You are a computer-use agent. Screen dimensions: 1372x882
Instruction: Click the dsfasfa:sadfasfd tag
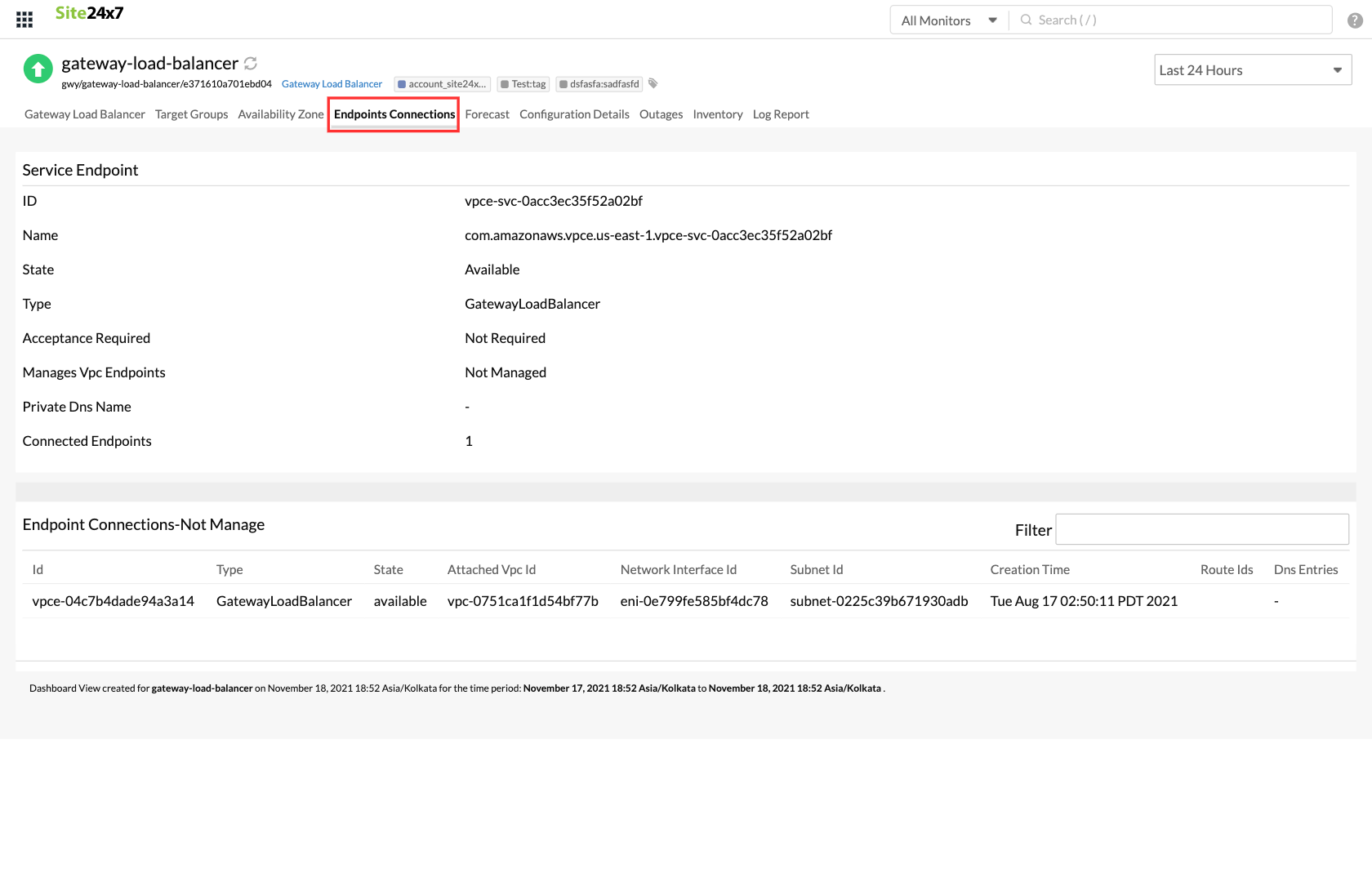(599, 84)
